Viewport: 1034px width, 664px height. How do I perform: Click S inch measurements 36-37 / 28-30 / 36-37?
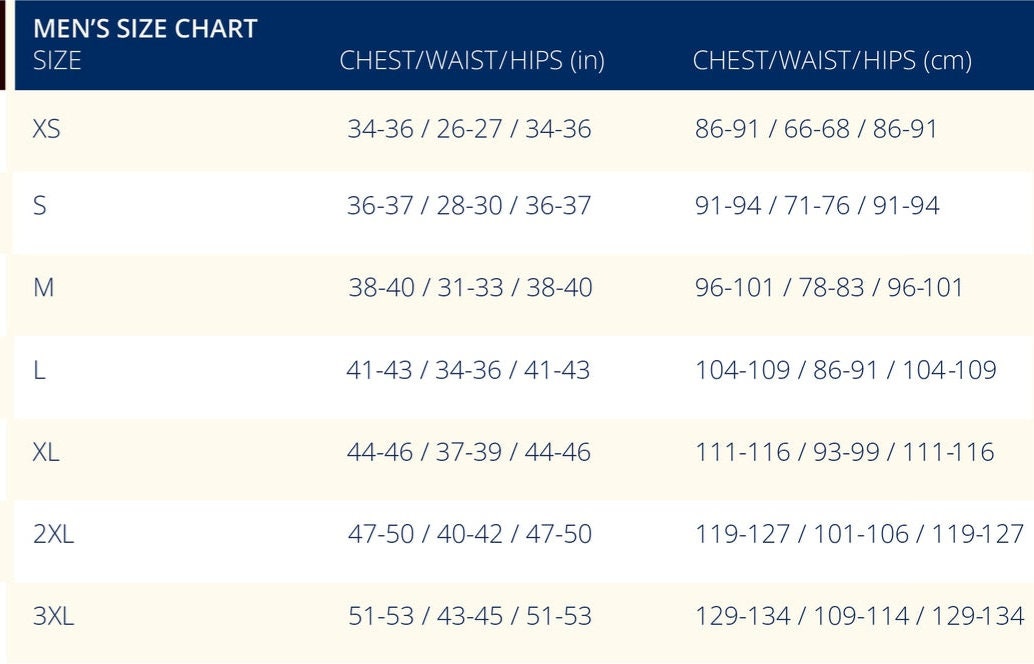tap(470, 205)
